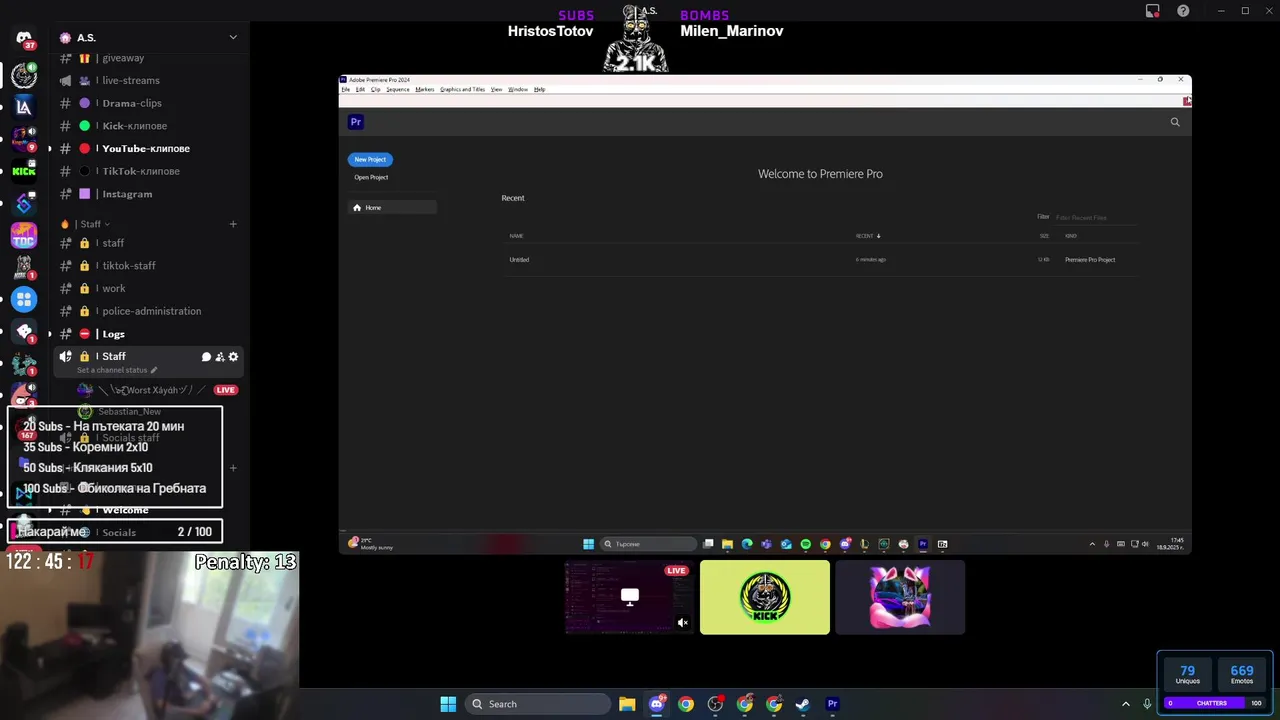Open Steam from the taskbar
This screenshot has height=720, width=1280.
click(803, 704)
